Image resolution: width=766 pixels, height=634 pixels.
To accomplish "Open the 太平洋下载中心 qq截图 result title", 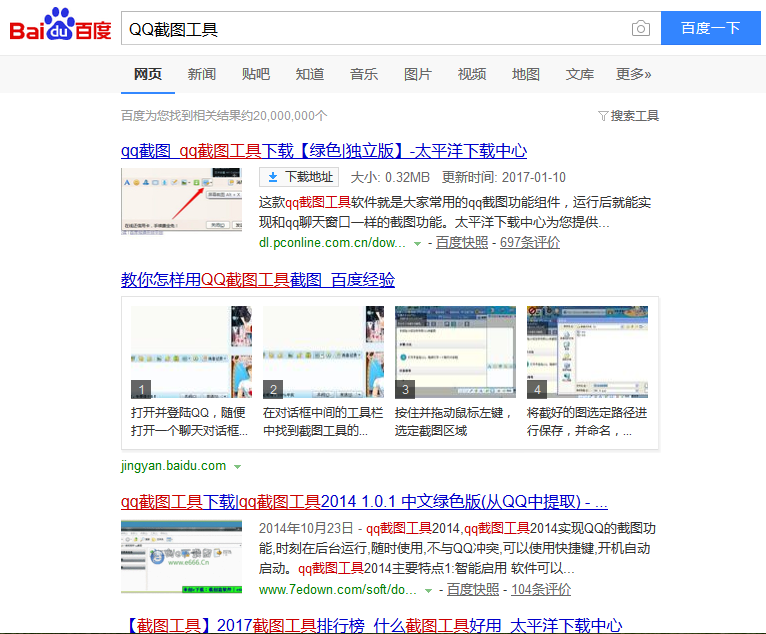I will 324,151.
